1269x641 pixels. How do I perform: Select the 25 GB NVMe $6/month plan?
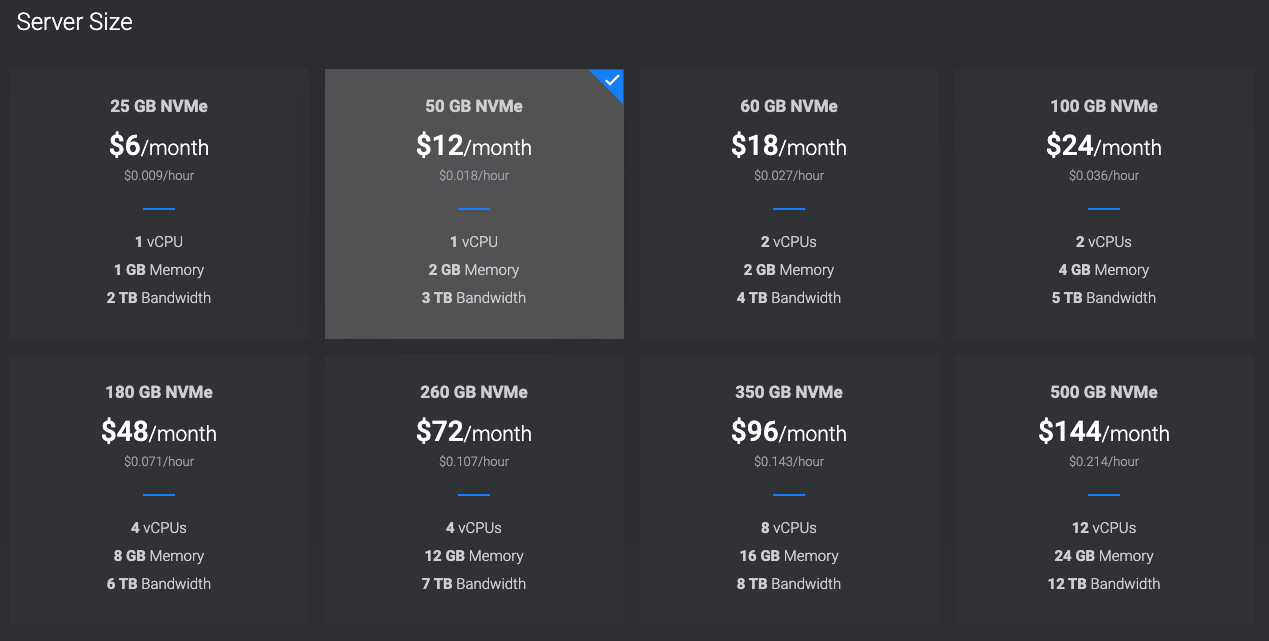click(159, 204)
